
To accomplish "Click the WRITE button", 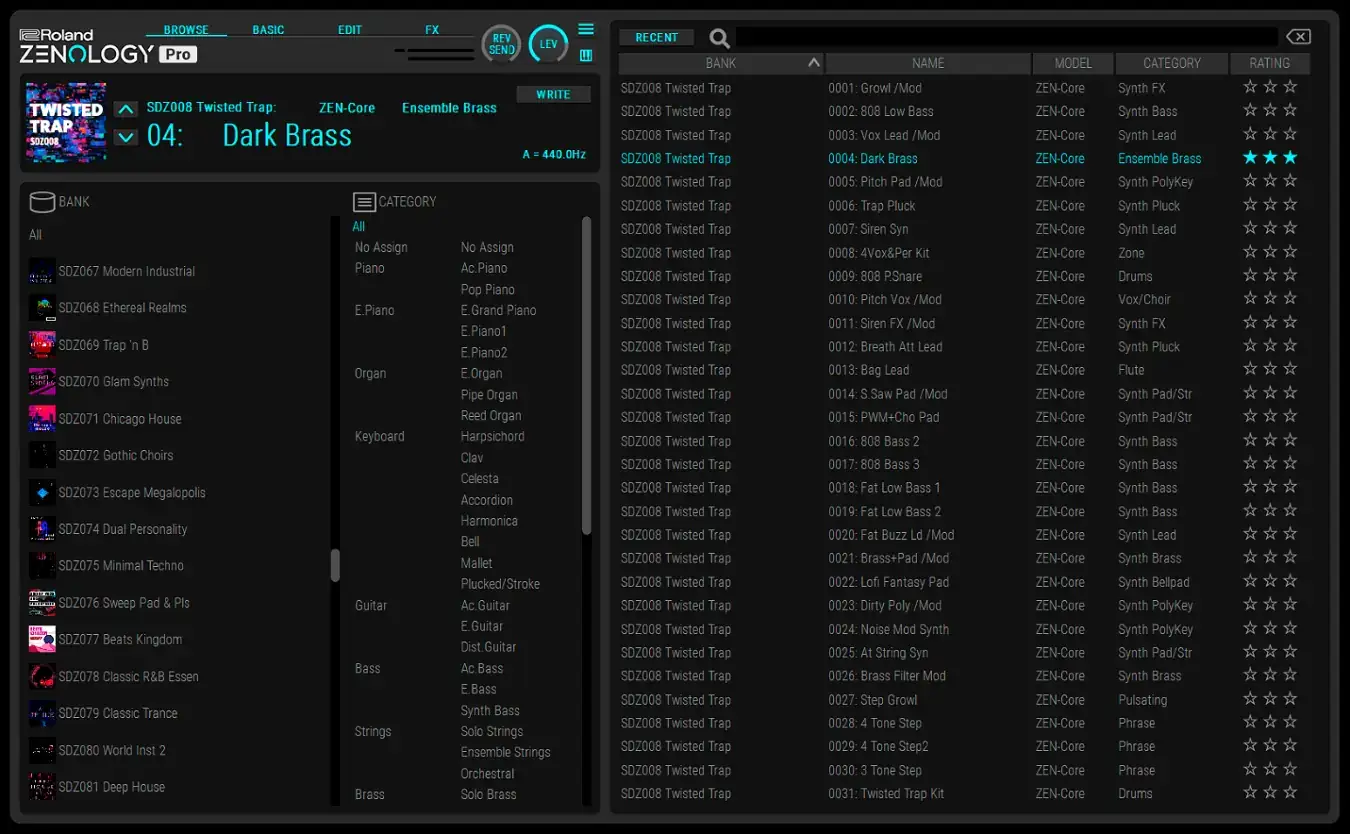I will click(x=553, y=95).
